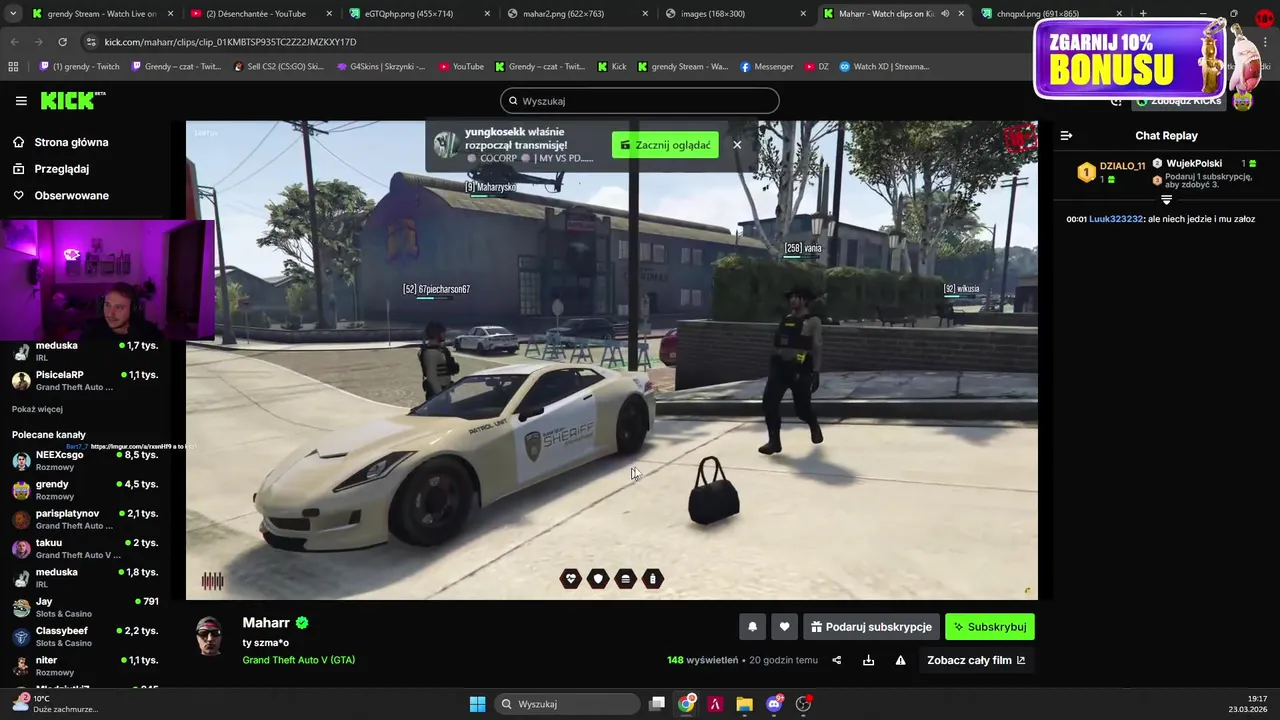Click Zobacz cały film
1280x720 pixels.
976,660
